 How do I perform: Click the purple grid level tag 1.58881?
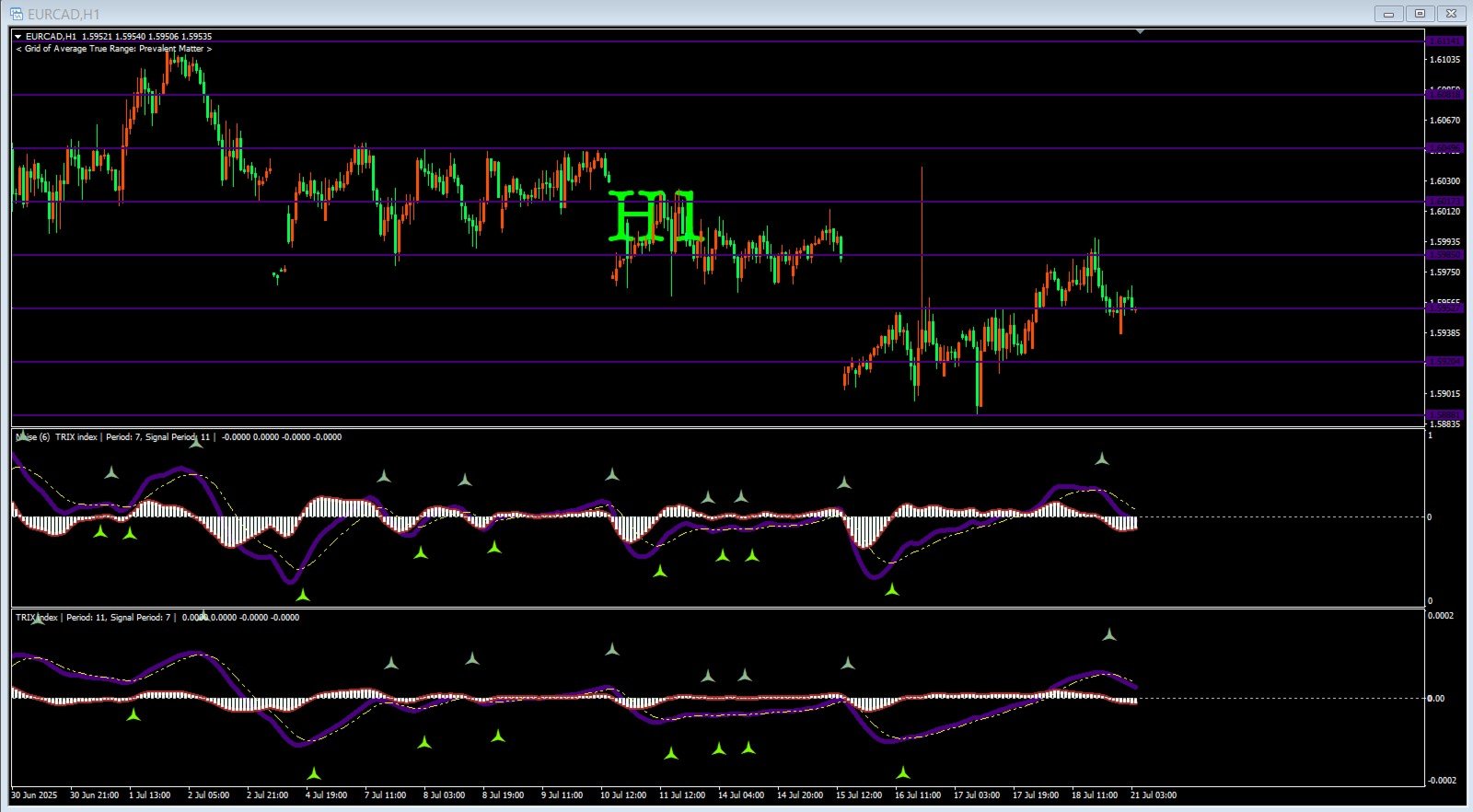[x=1444, y=415]
